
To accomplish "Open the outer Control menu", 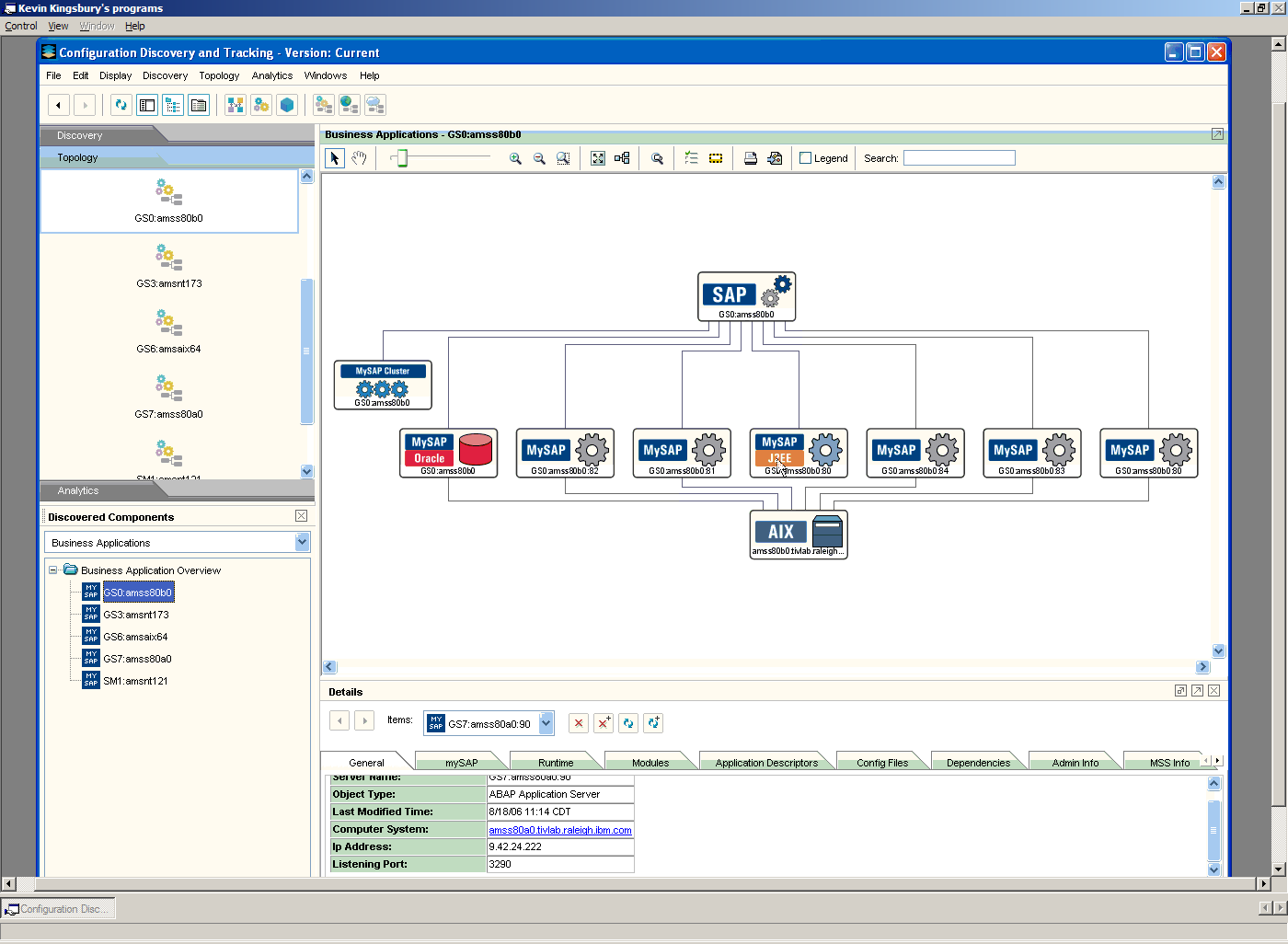I will [21, 26].
